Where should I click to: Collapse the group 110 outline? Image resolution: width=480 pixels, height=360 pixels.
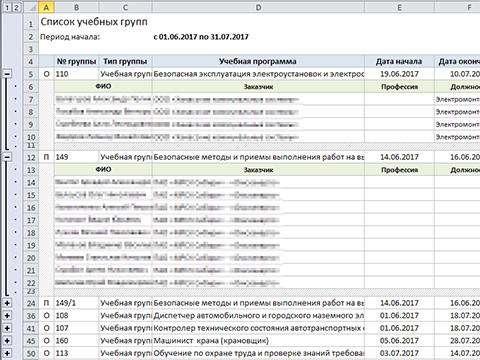point(7,74)
